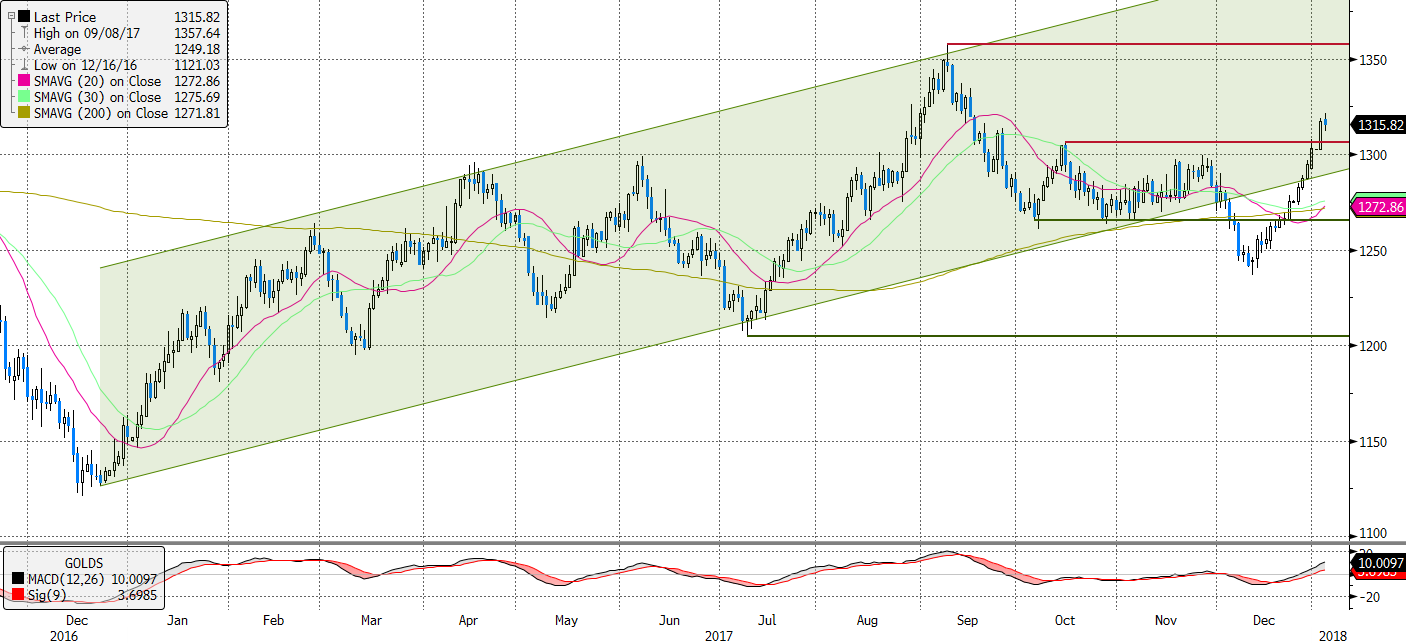This screenshot has height=643, width=1406.
Task: Click the 'Apr' x-axis label
Action: [x=468, y=620]
